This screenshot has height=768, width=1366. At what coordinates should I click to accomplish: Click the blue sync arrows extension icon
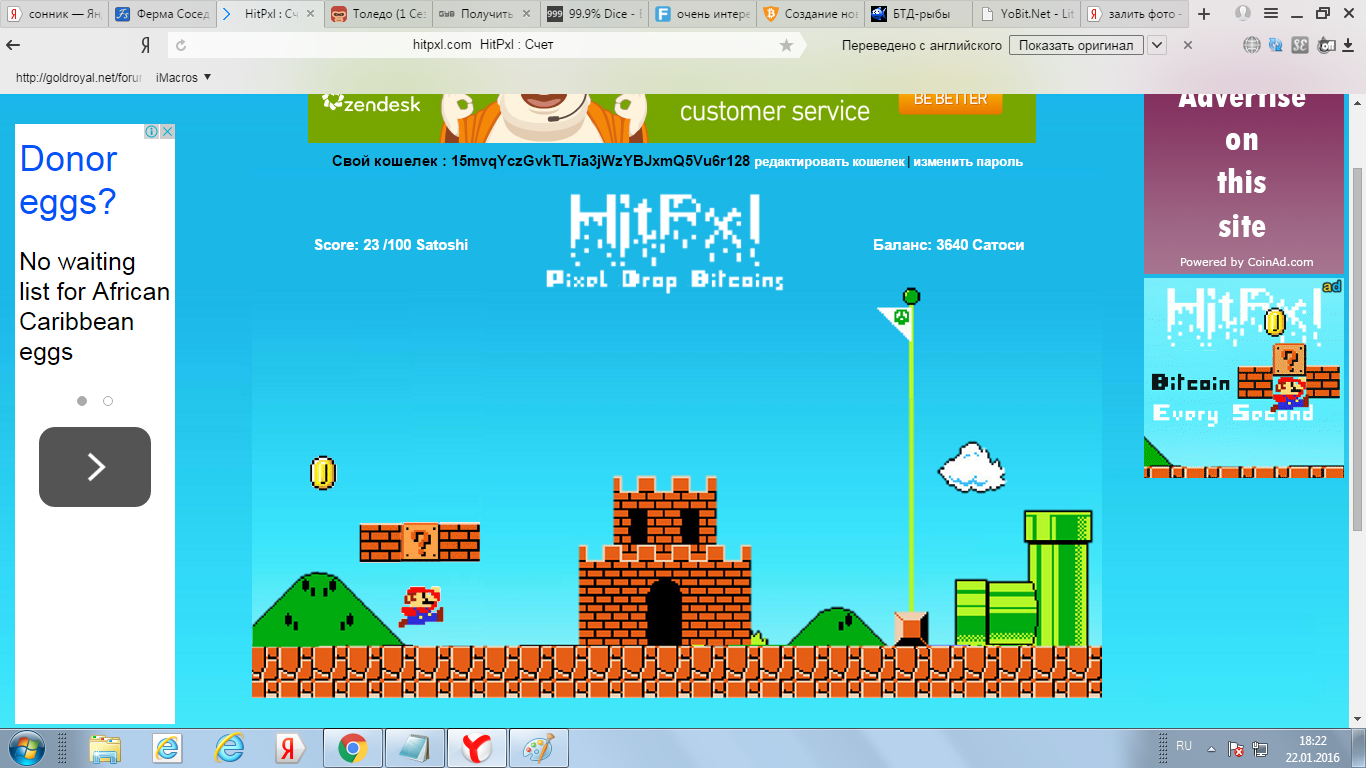tap(1276, 45)
